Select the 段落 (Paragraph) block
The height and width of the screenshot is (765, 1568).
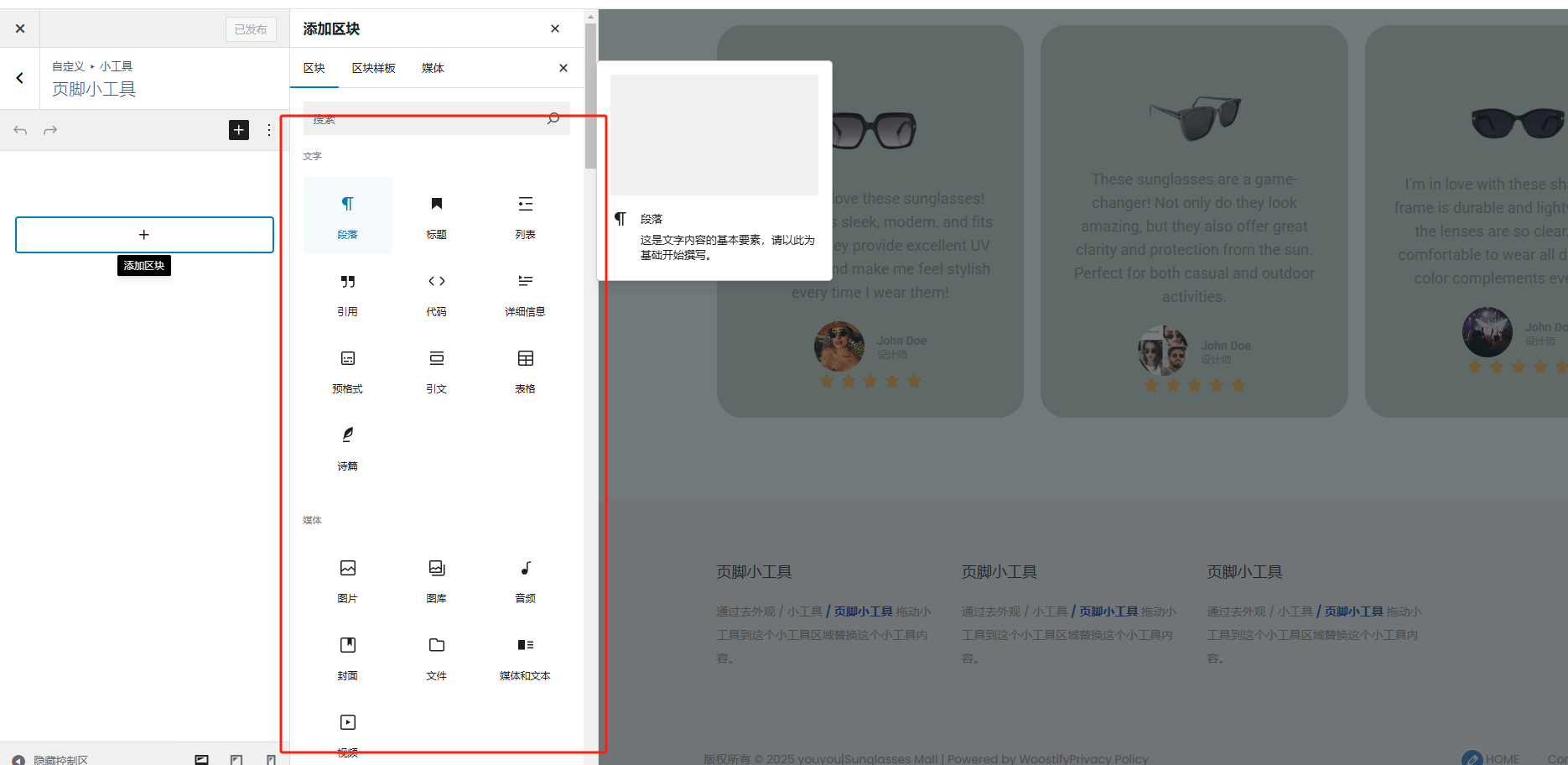click(347, 216)
